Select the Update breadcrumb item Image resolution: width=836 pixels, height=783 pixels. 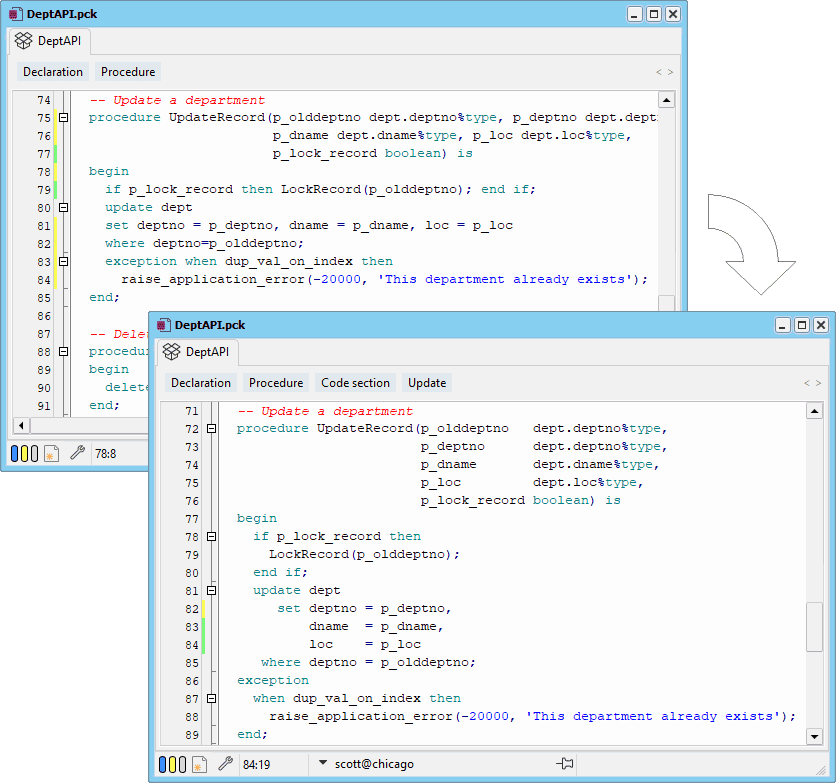(x=427, y=383)
